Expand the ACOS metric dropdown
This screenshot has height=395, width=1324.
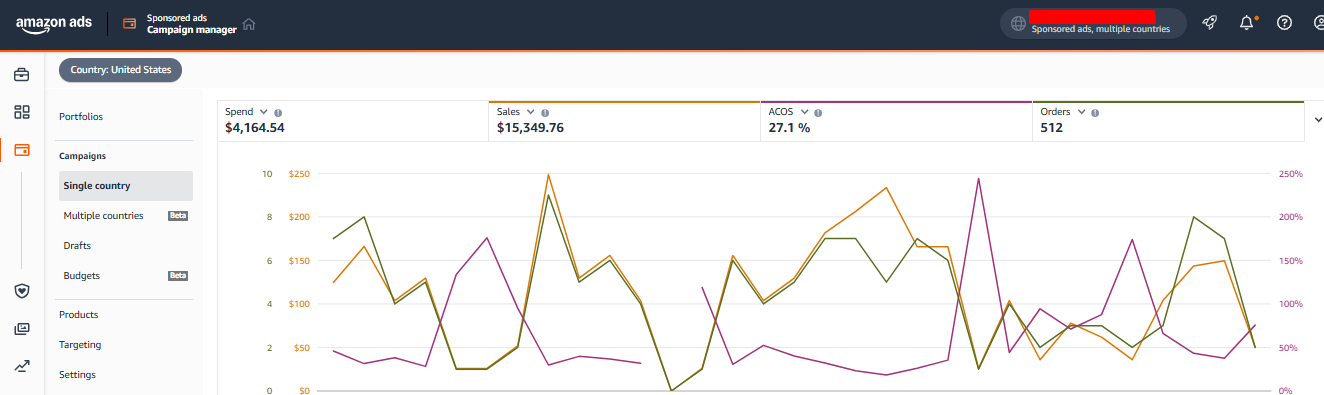coord(802,112)
